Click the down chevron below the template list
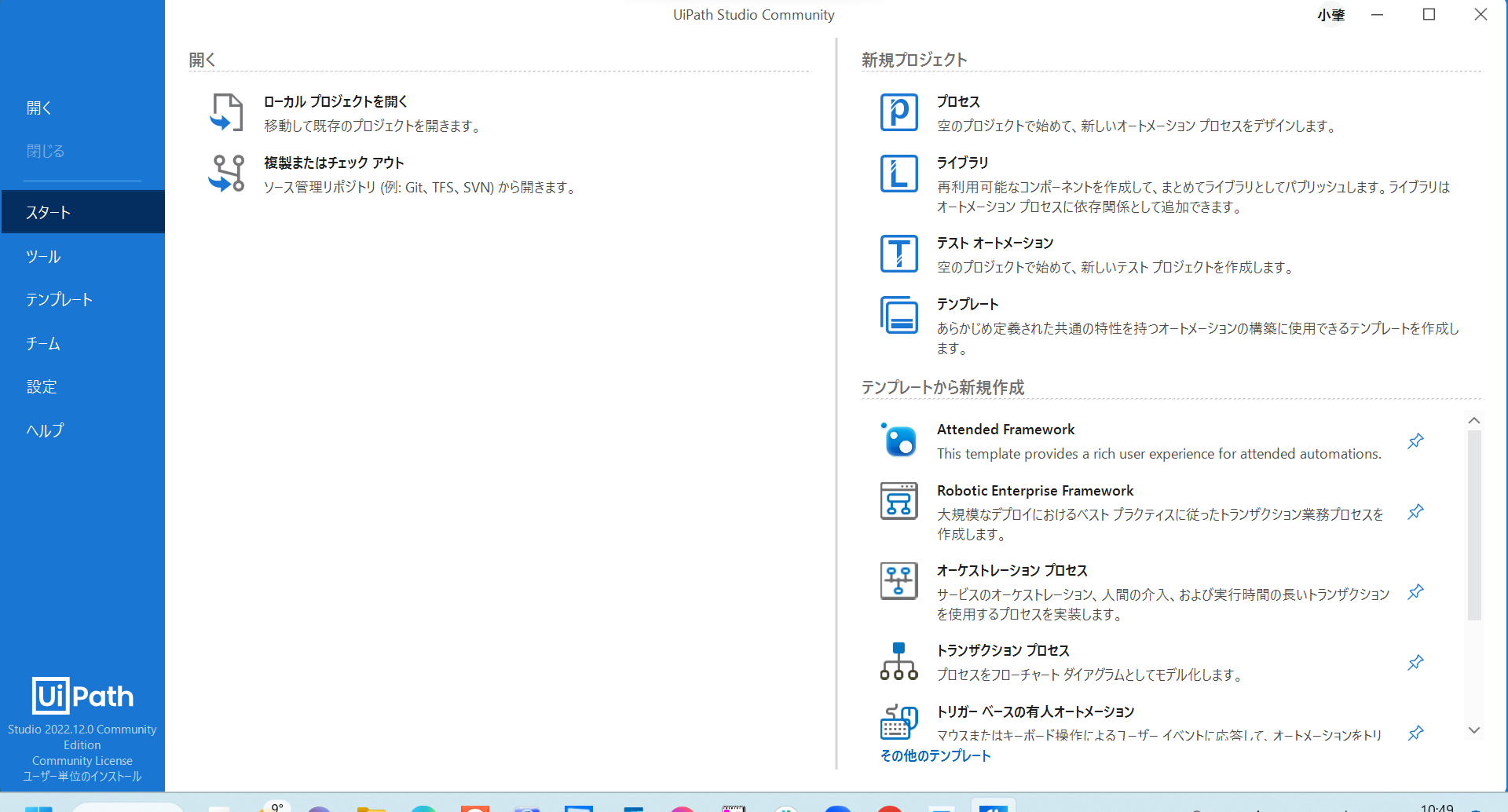 [x=1474, y=730]
